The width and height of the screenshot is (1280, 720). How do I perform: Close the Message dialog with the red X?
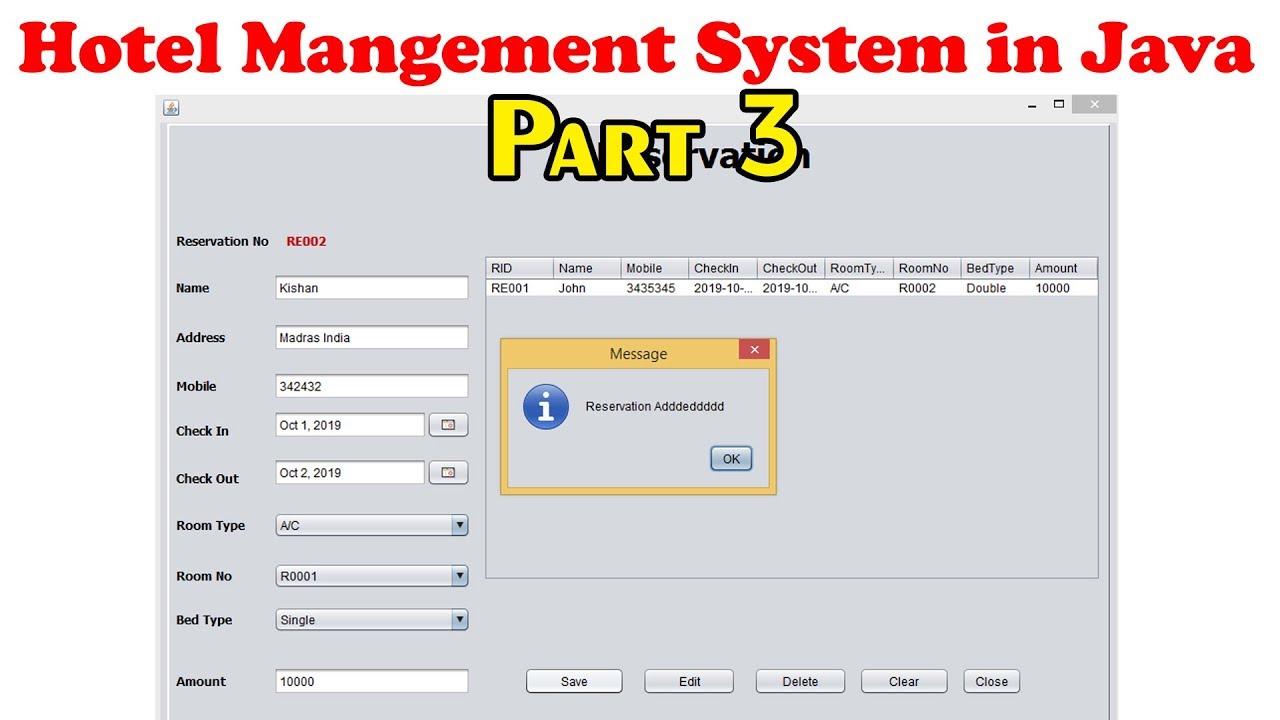(x=754, y=350)
